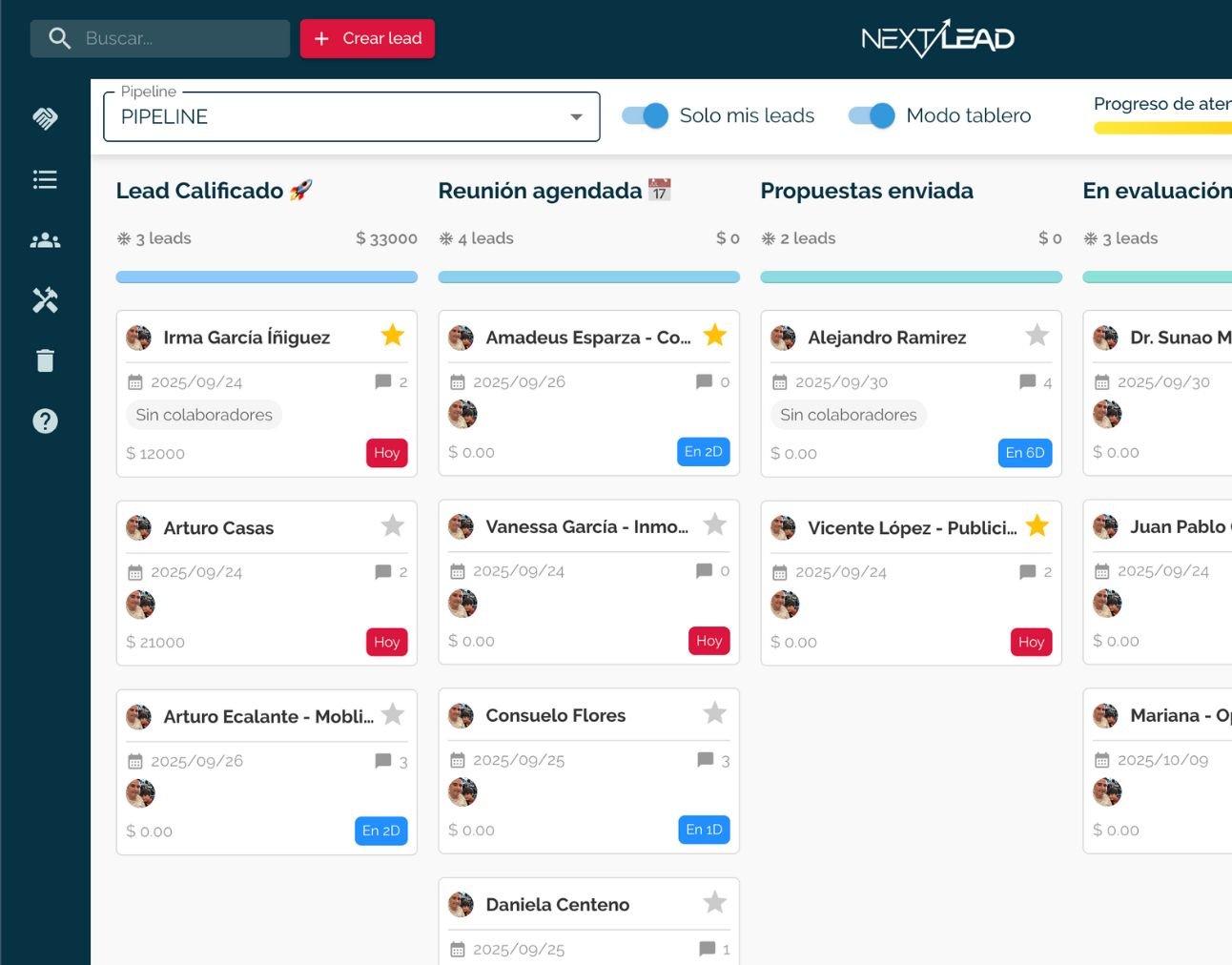
Task: Select the handshake deals icon in sidebar
Action: (x=45, y=118)
